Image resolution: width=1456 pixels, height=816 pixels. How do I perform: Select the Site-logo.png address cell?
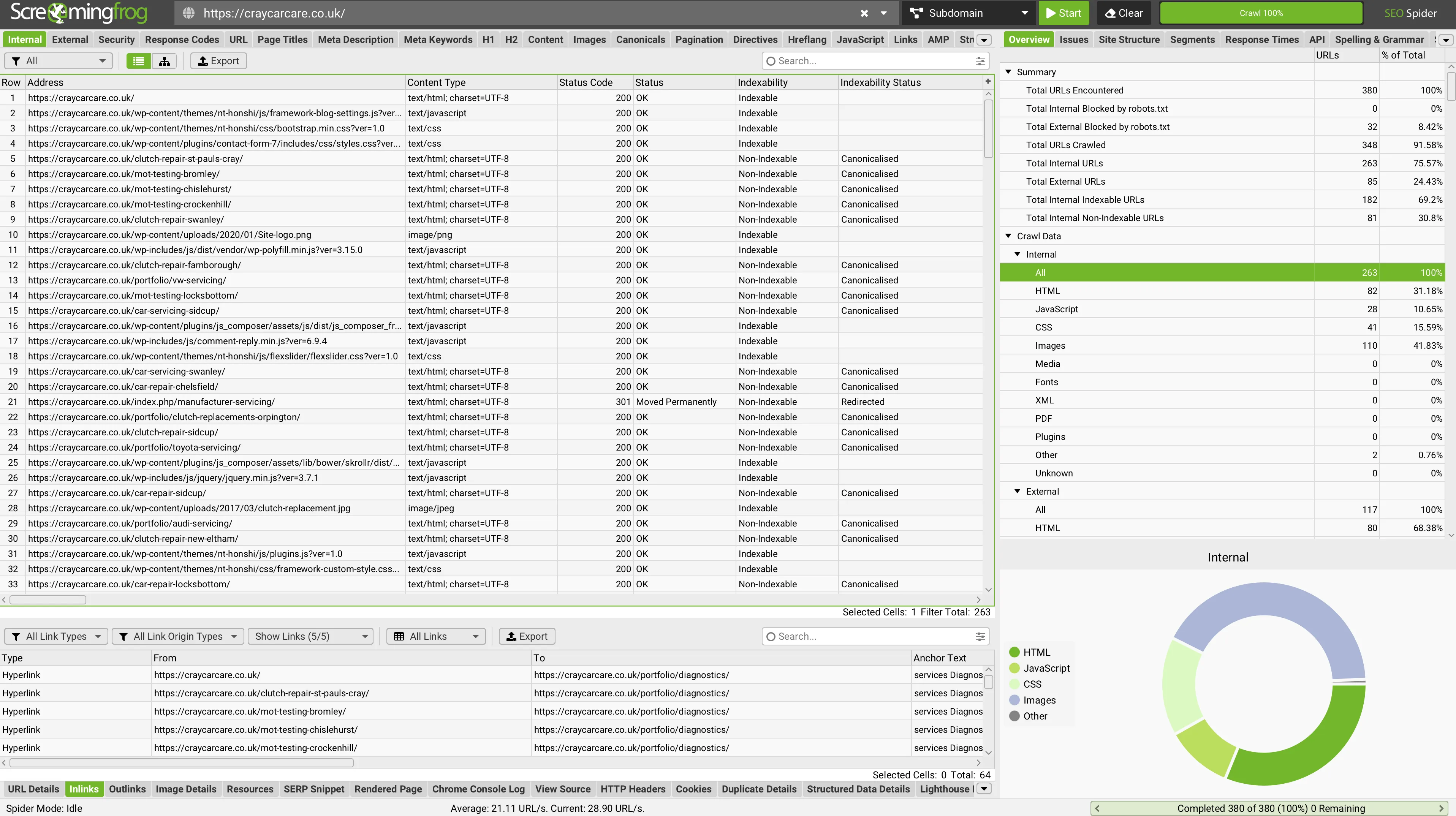(x=215, y=234)
